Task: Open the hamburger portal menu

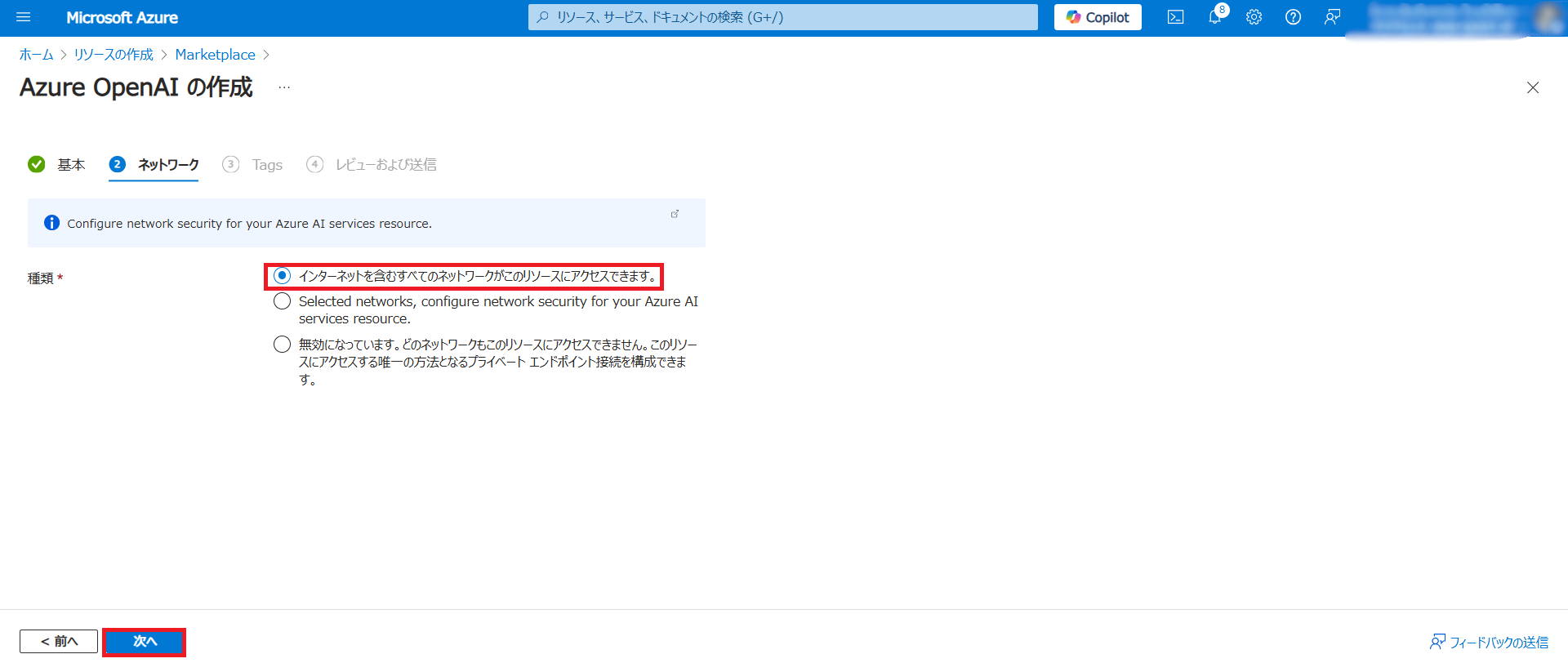Action: pyautogui.click(x=23, y=17)
